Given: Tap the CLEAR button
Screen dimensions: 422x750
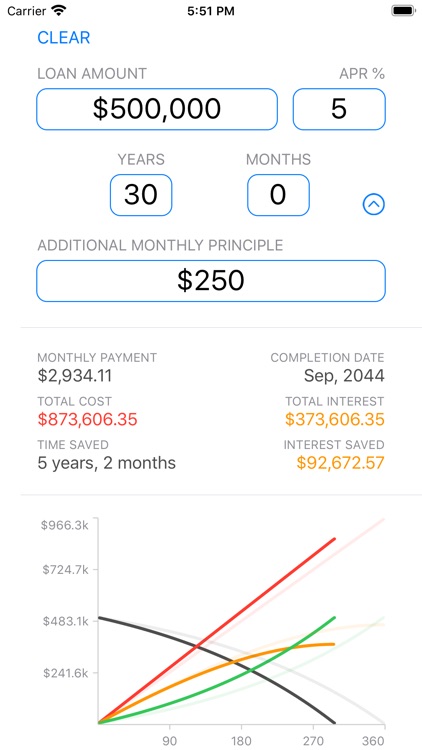Looking at the screenshot, I should point(64,38).
